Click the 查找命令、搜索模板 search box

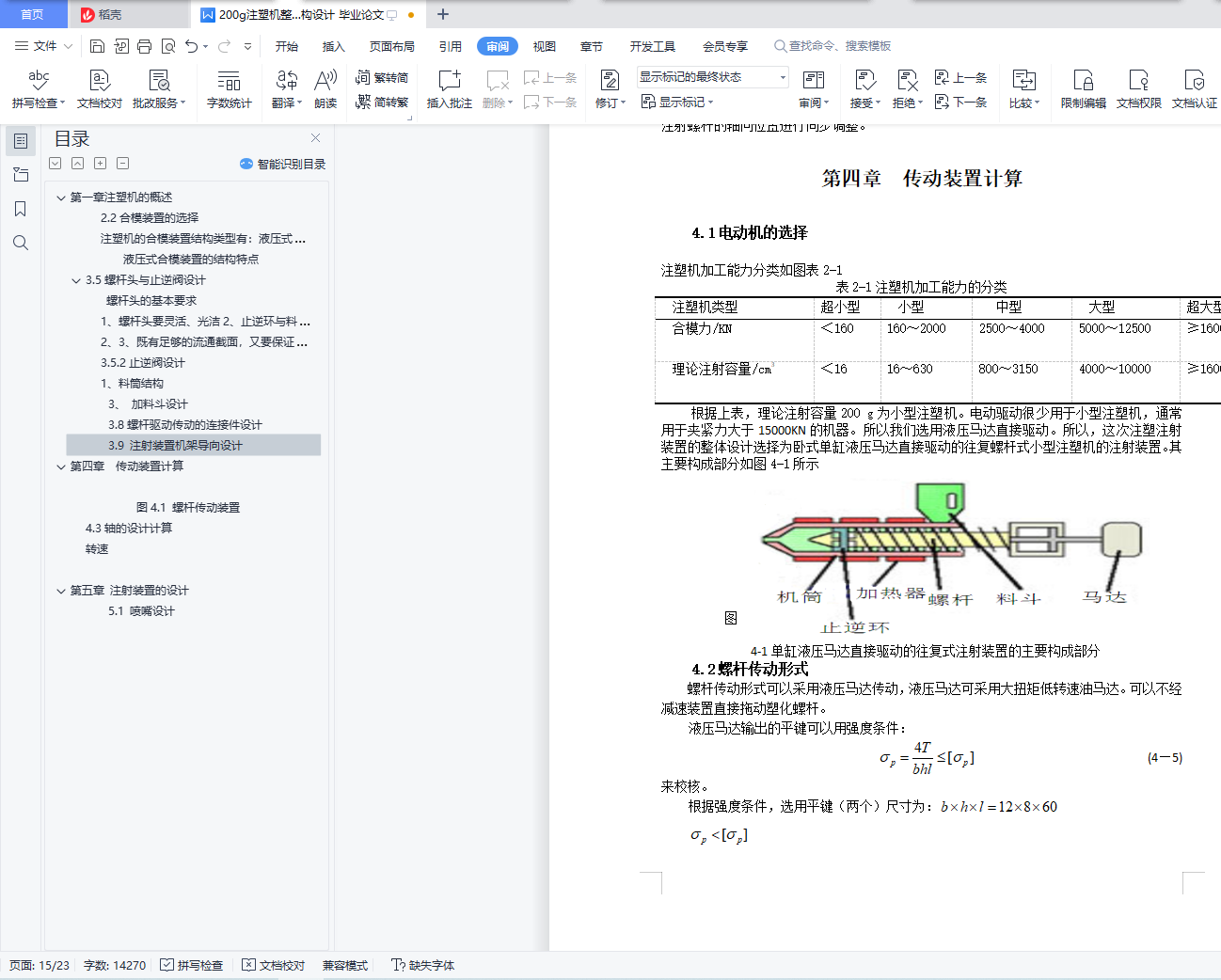pyautogui.click(x=832, y=46)
